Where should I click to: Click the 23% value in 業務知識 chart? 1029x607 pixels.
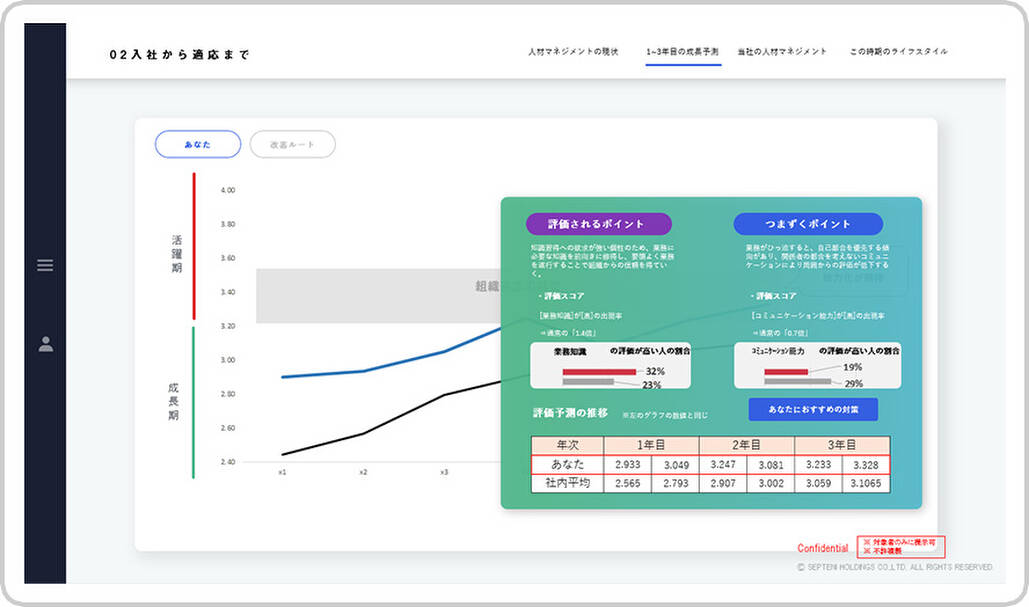tap(651, 385)
